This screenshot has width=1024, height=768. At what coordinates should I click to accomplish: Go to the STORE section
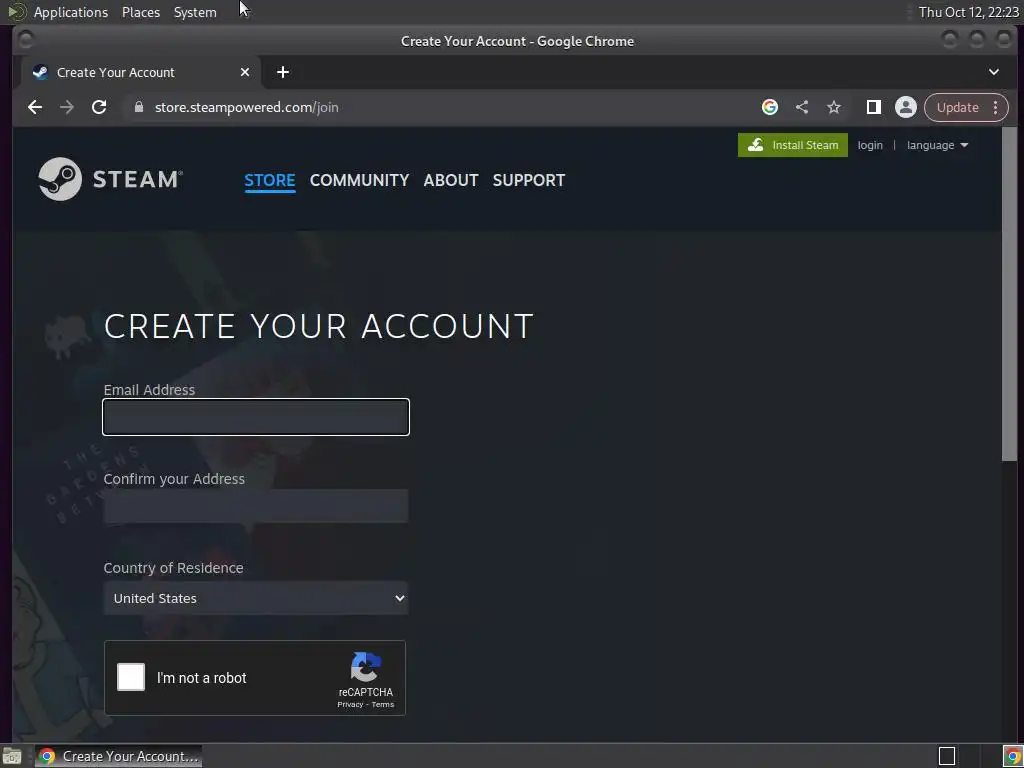270,180
